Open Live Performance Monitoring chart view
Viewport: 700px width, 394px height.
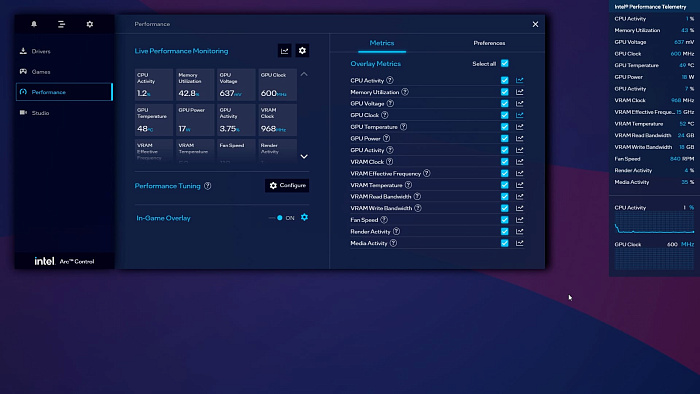tap(284, 51)
